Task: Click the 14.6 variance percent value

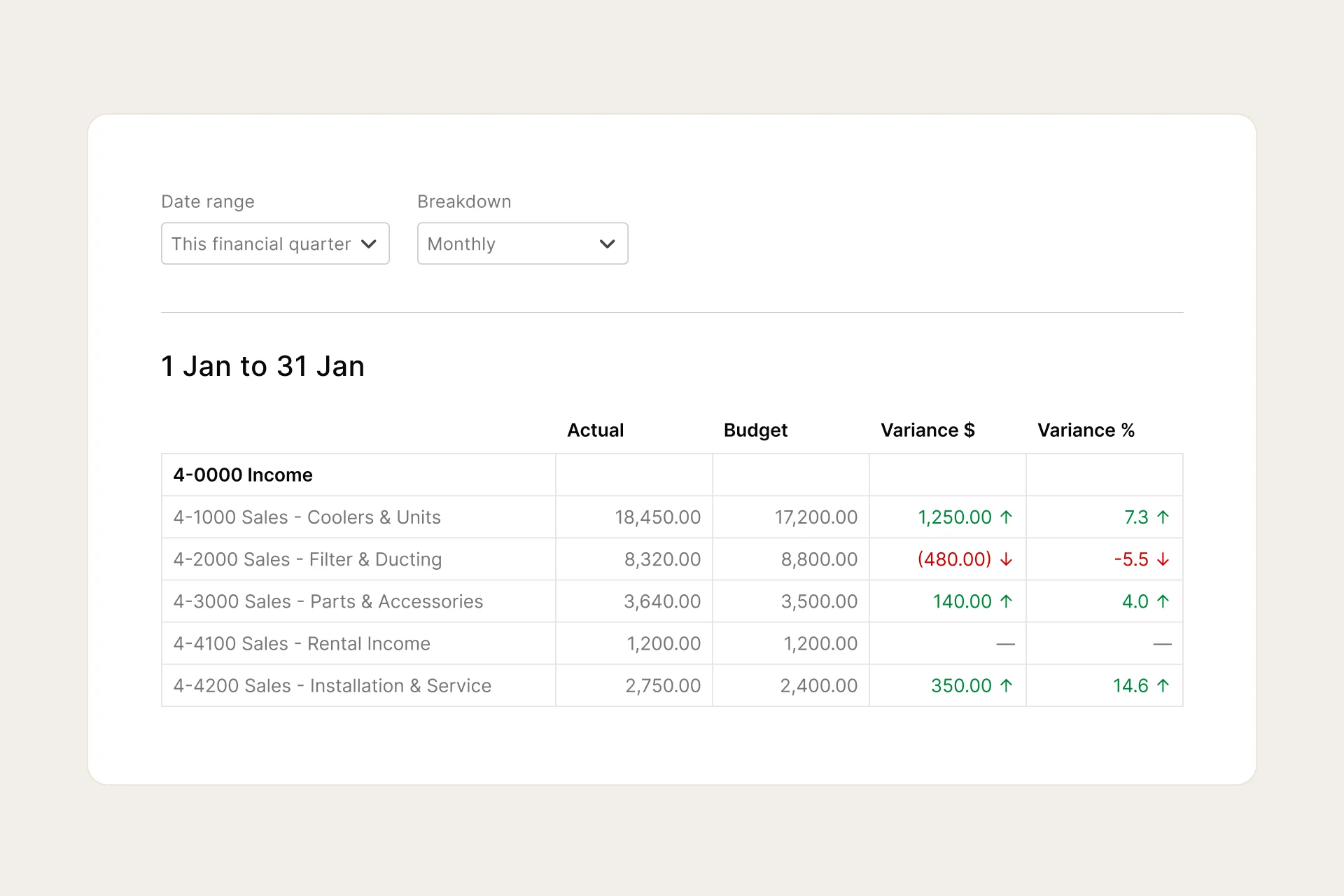Action: (x=1130, y=685)
